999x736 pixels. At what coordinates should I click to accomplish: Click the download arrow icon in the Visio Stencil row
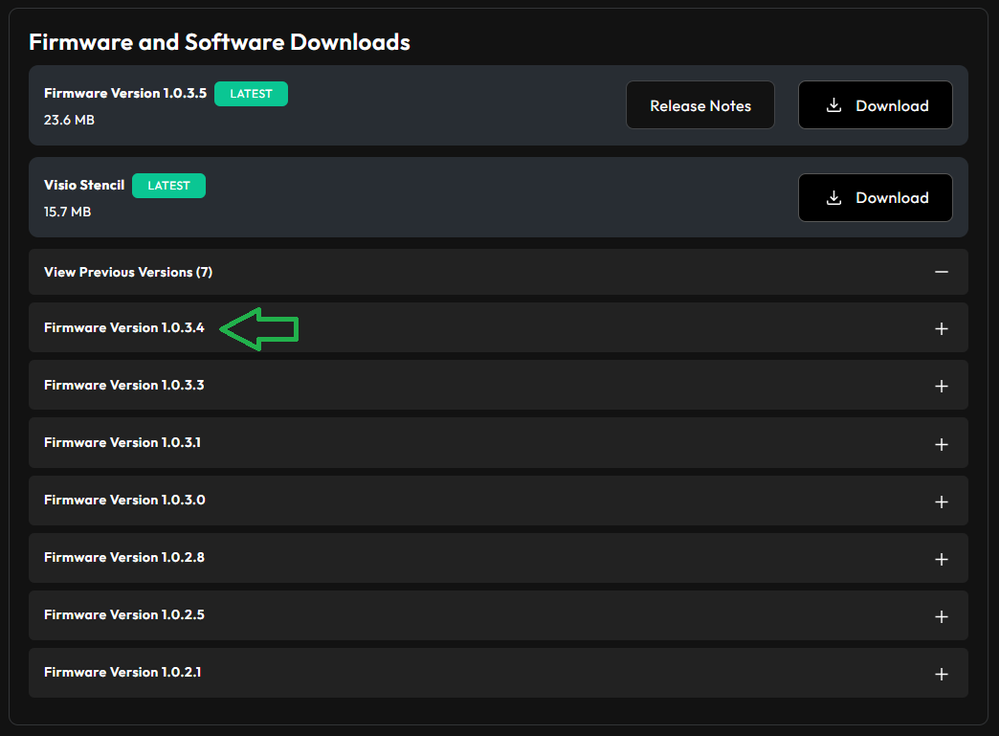833,198
